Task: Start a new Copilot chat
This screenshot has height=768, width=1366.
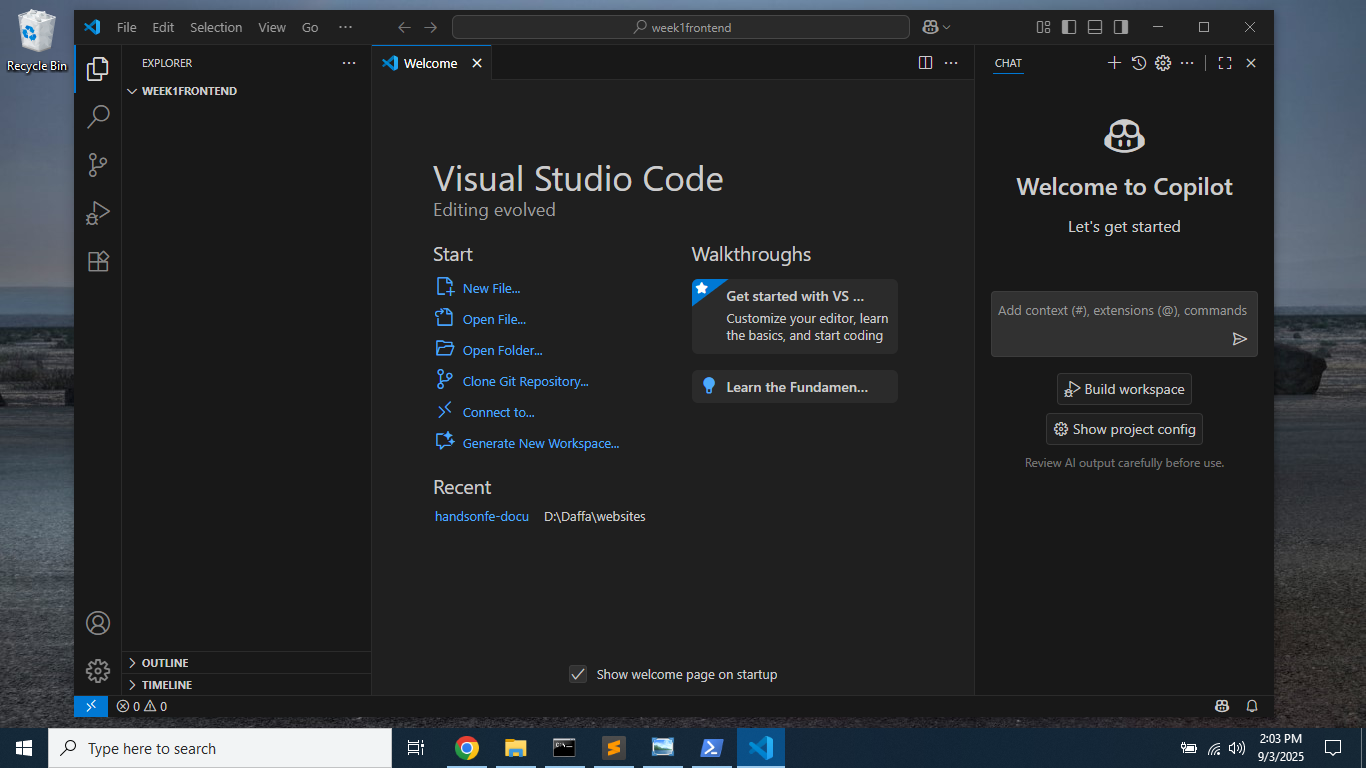Action: (1114, 63)
